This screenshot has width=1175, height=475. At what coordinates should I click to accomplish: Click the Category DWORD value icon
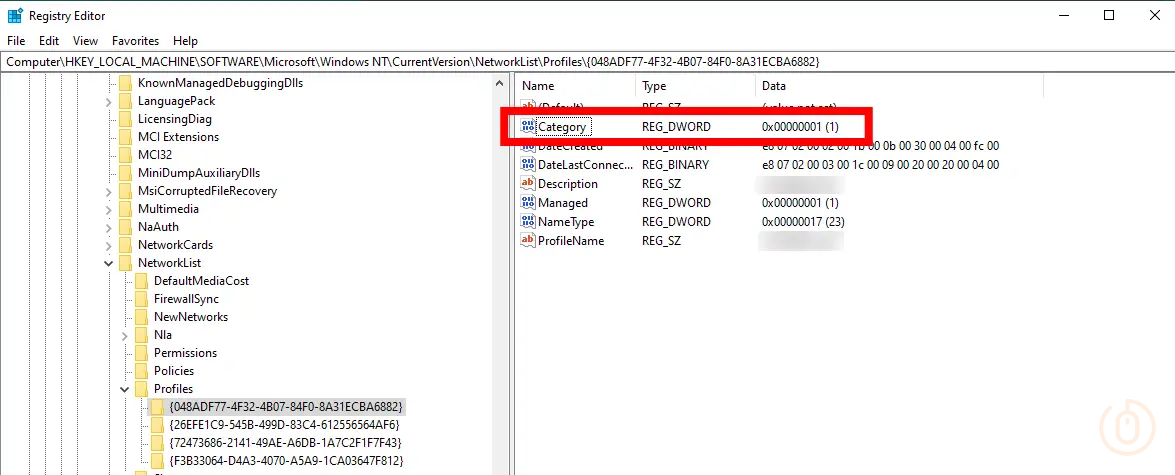[529, 127]
